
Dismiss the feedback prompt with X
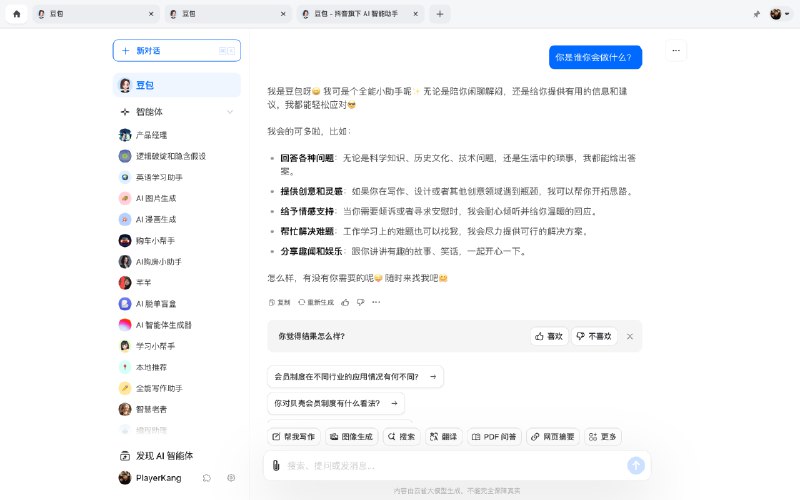tap(630, 336)
